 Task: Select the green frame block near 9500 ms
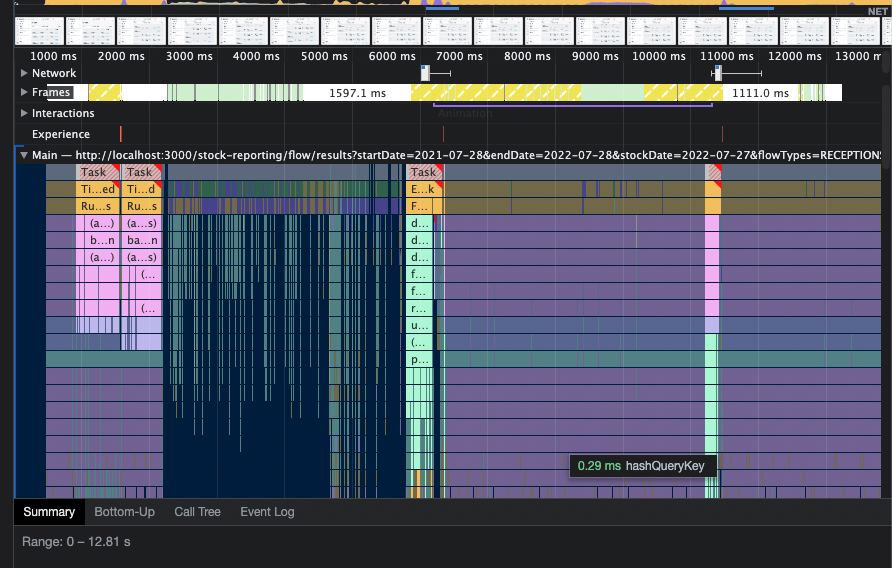[x=612, y=93]
